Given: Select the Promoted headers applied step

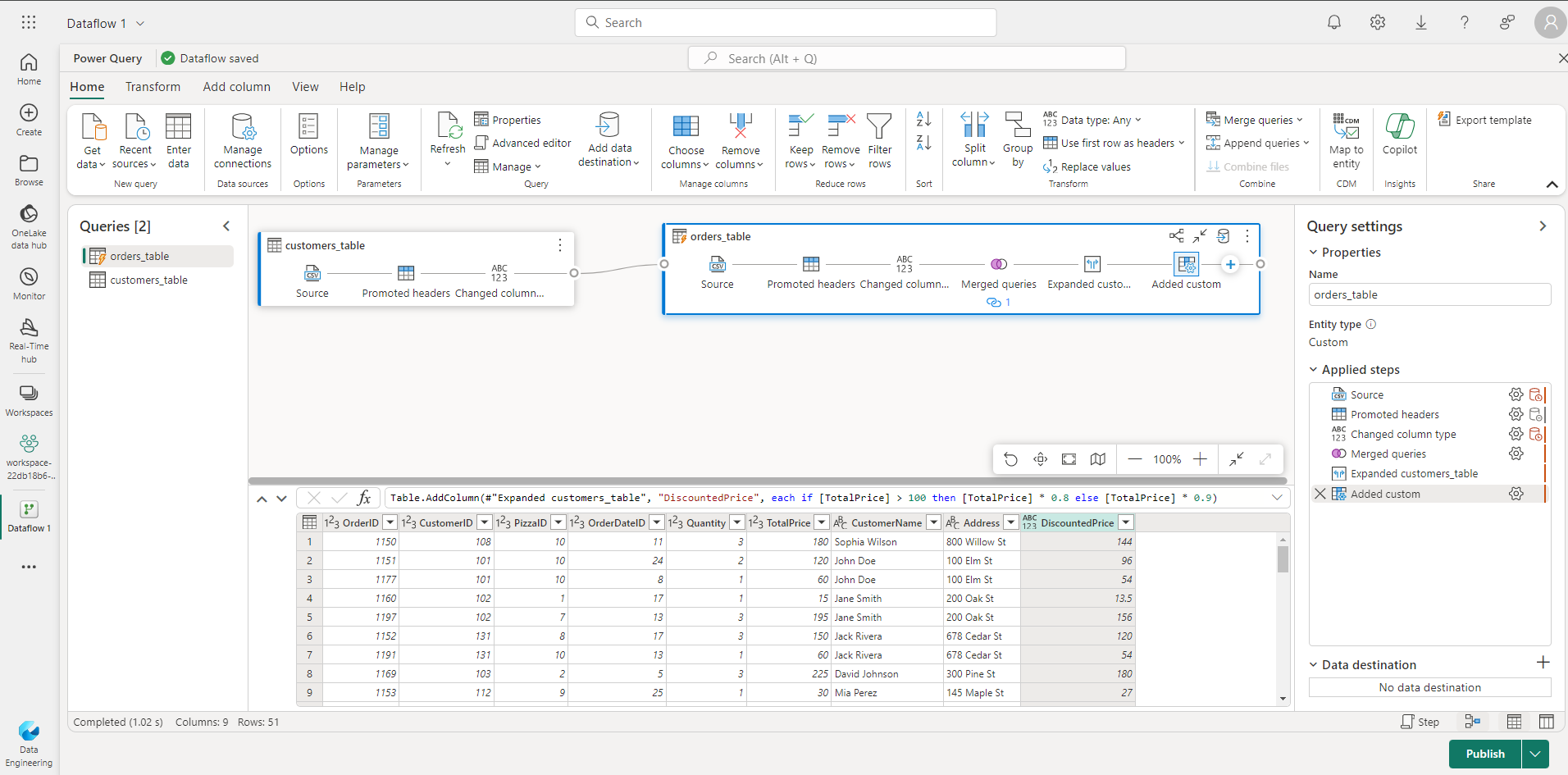Looking at the screenshot, I should coord(1394,414).
